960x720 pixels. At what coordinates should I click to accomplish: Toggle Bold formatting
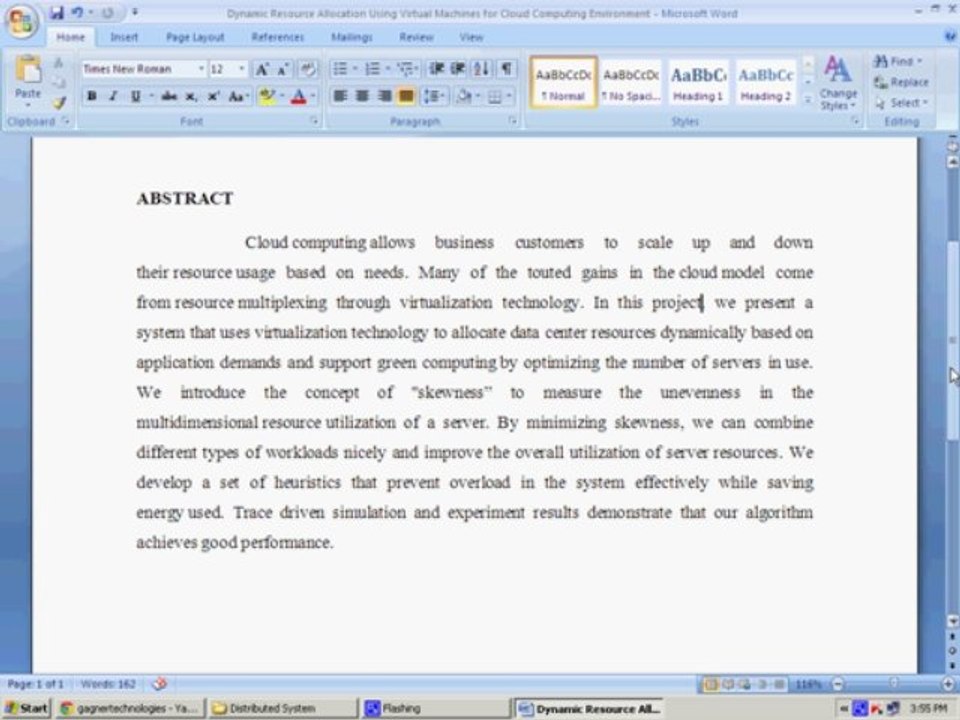pos(92,96)
